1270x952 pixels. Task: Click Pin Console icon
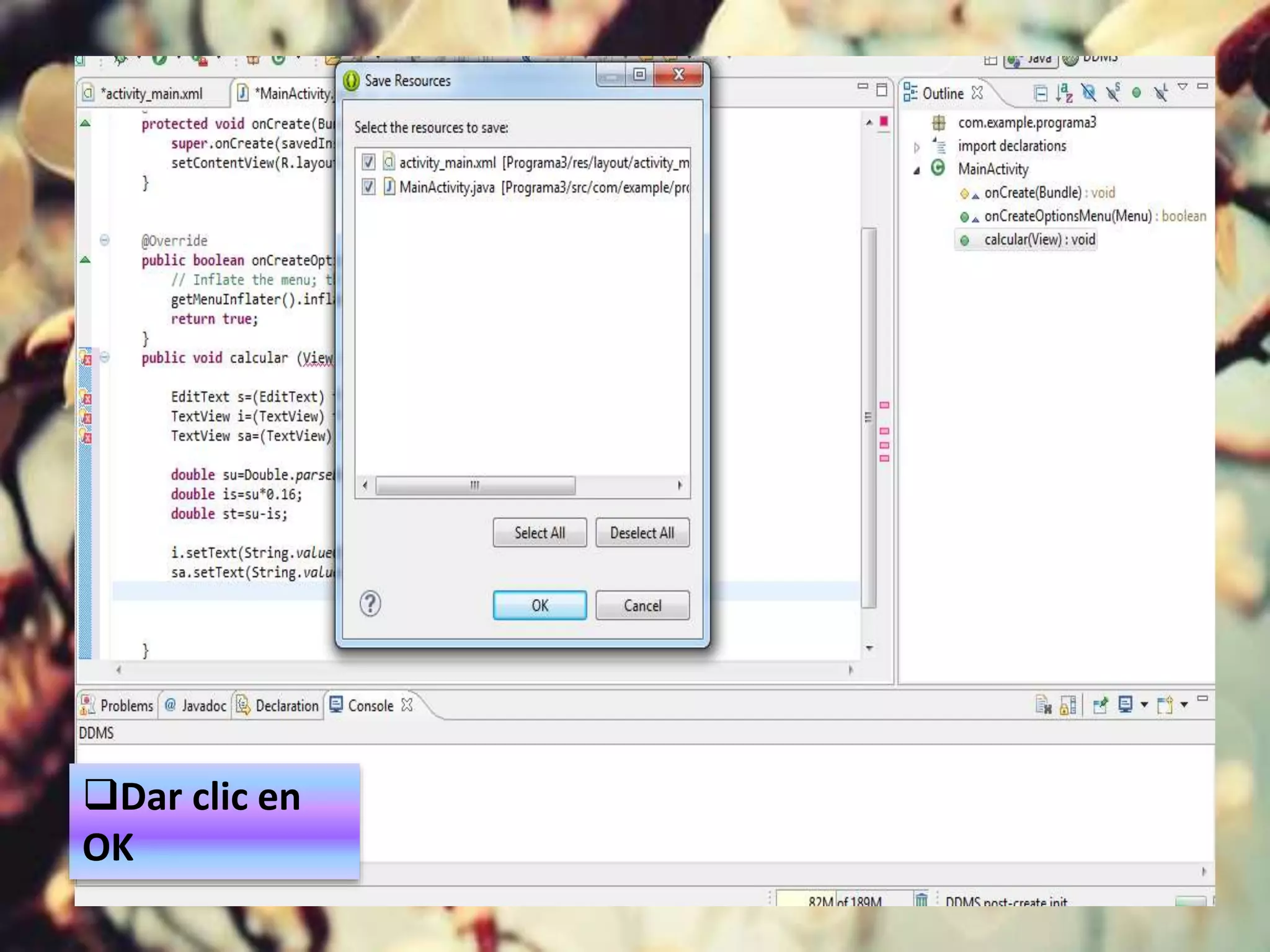pos(1100,705)
